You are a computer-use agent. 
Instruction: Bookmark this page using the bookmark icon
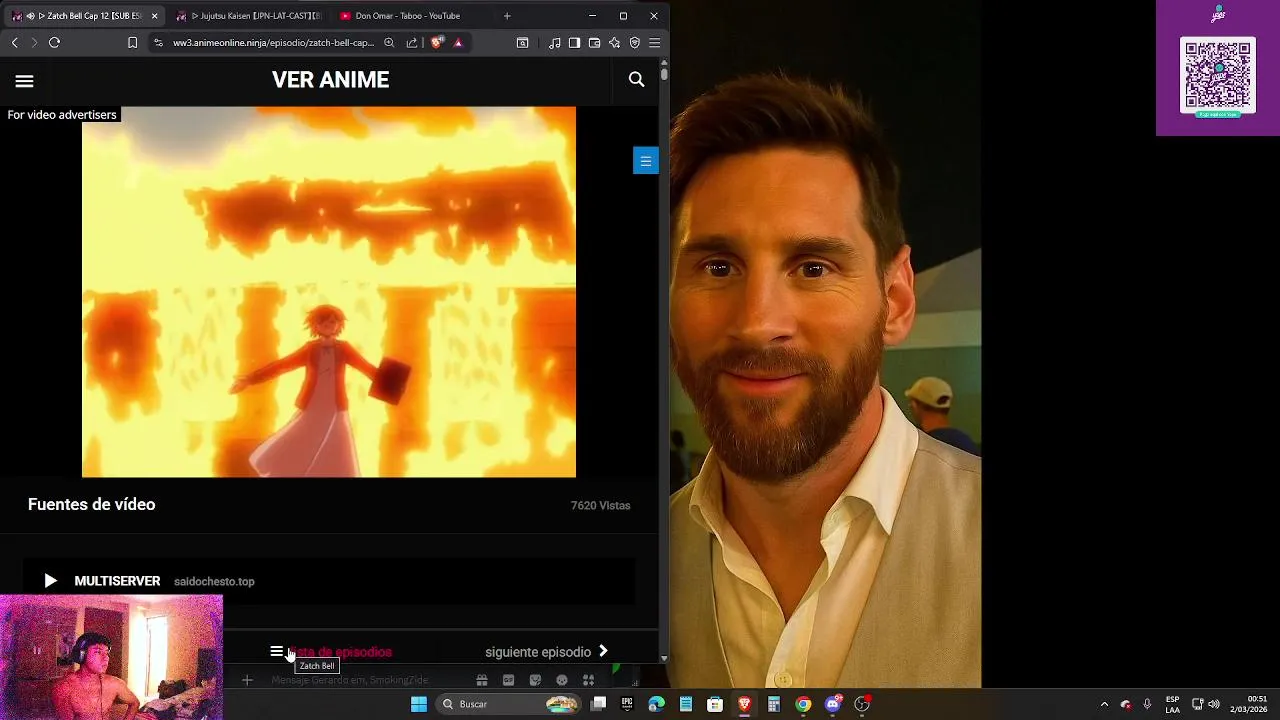[132, 43]
